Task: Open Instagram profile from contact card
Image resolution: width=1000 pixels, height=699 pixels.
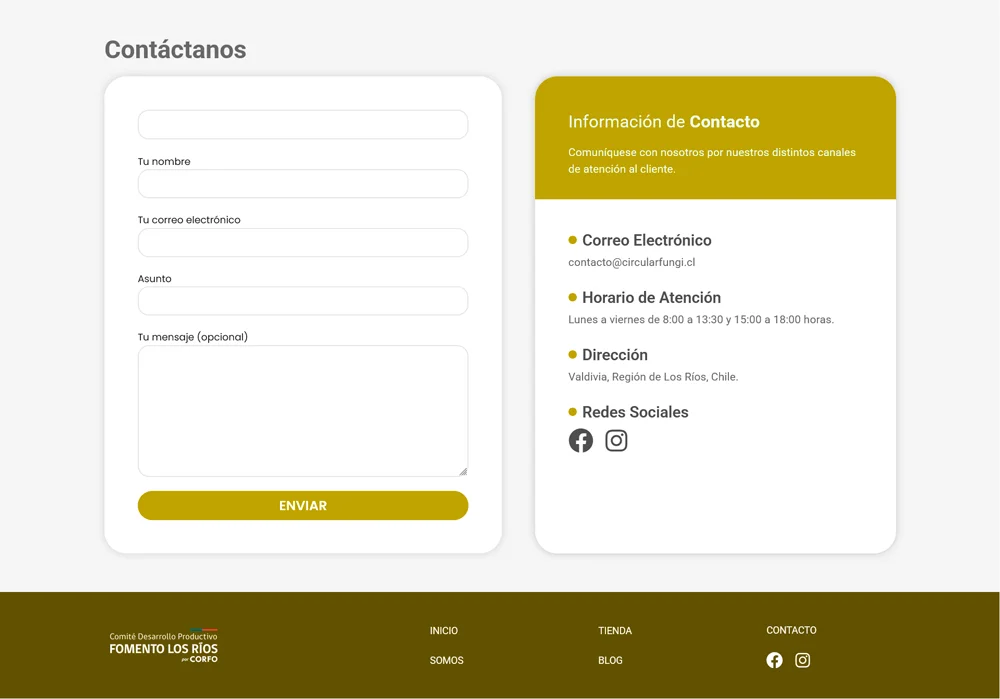Action: [616, 440]
